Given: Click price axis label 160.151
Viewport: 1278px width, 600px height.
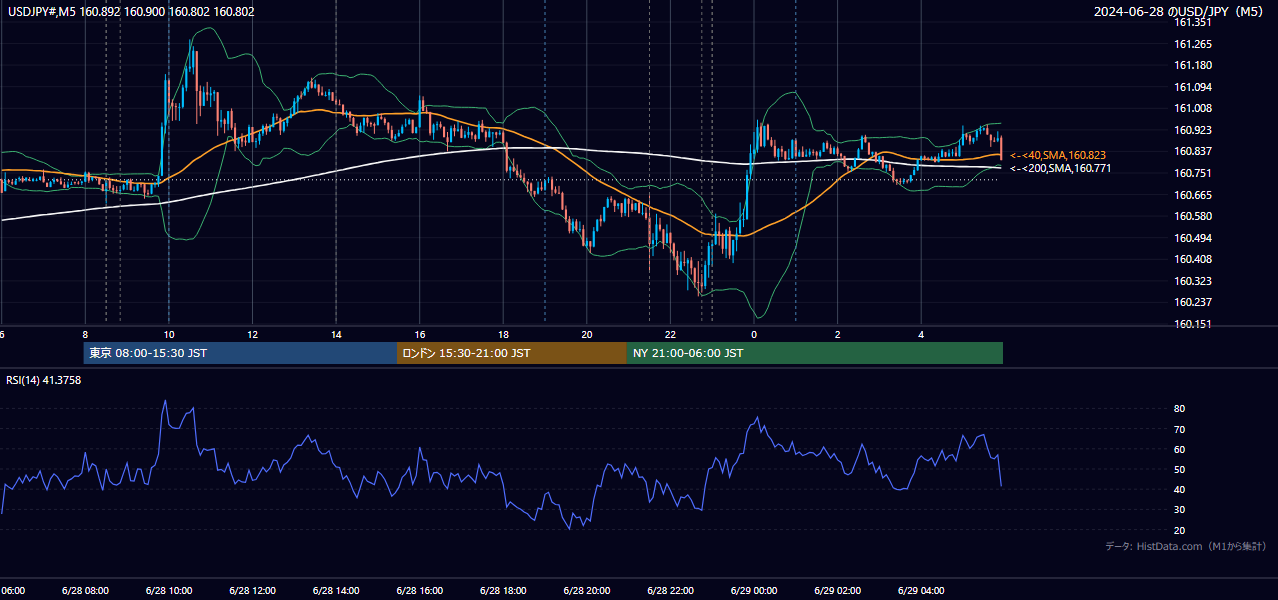Looking at the screenshot, I should (x=1193, y=324).
